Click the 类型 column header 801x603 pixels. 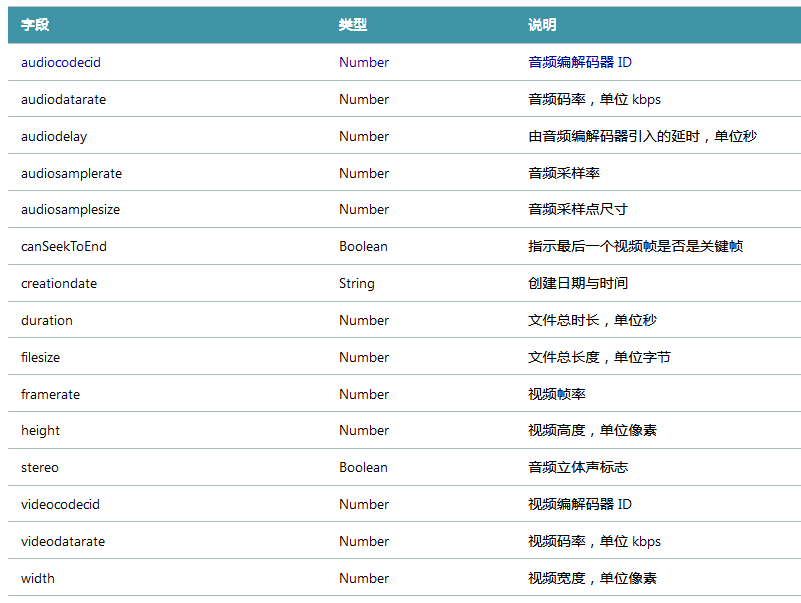353,25
